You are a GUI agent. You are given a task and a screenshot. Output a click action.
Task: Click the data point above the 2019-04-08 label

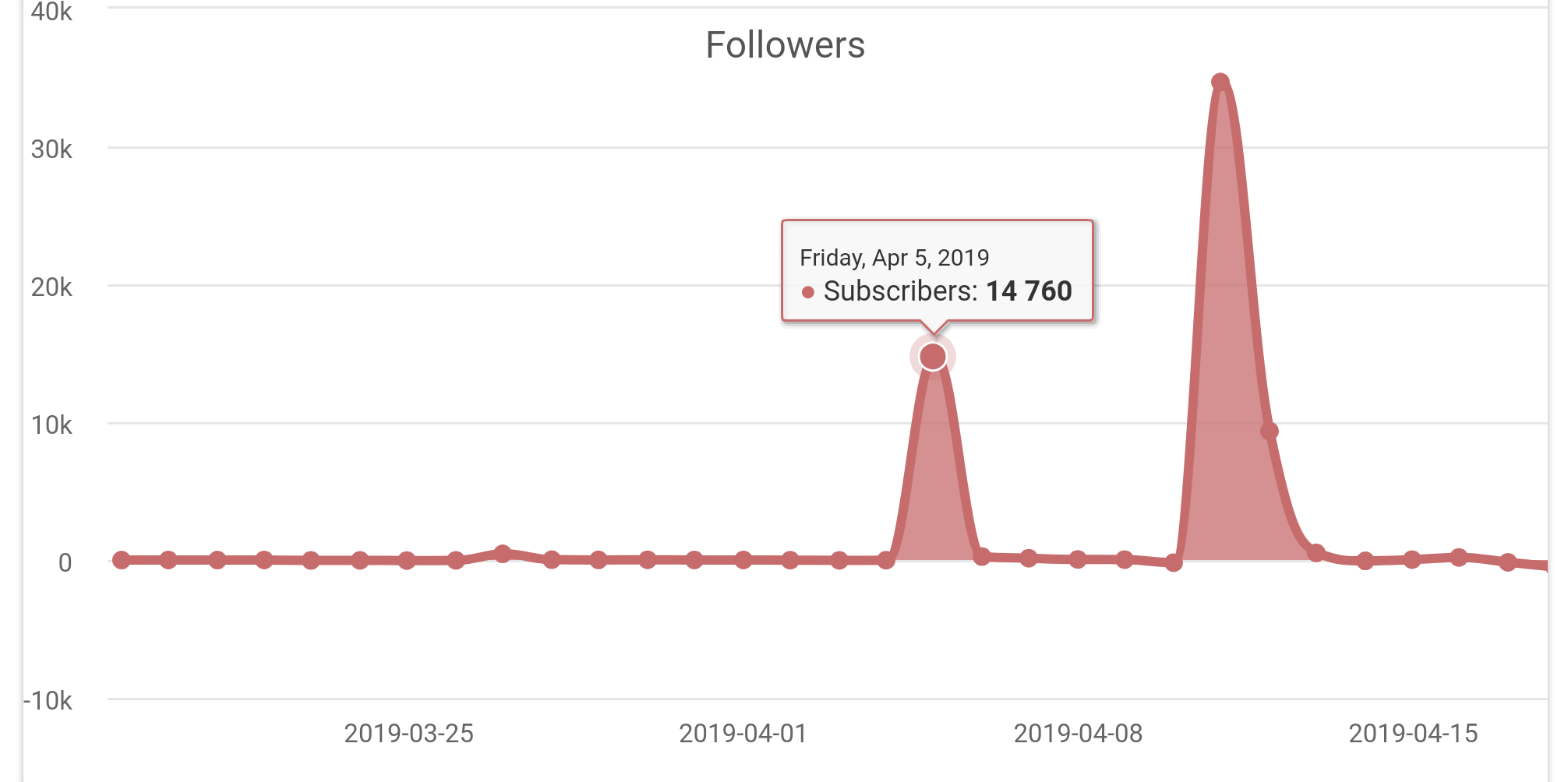click(1077, 559)
